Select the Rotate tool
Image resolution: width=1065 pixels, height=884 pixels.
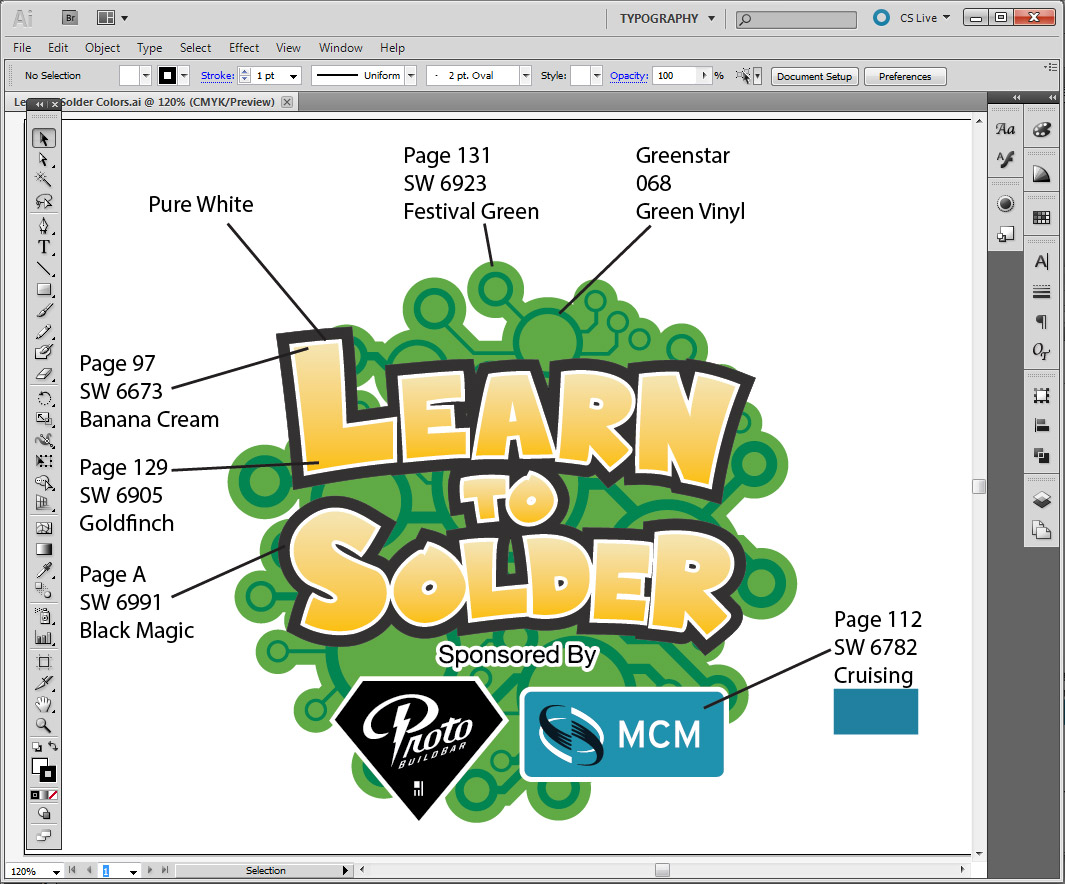pyautogui.click(x=43, y=399)
